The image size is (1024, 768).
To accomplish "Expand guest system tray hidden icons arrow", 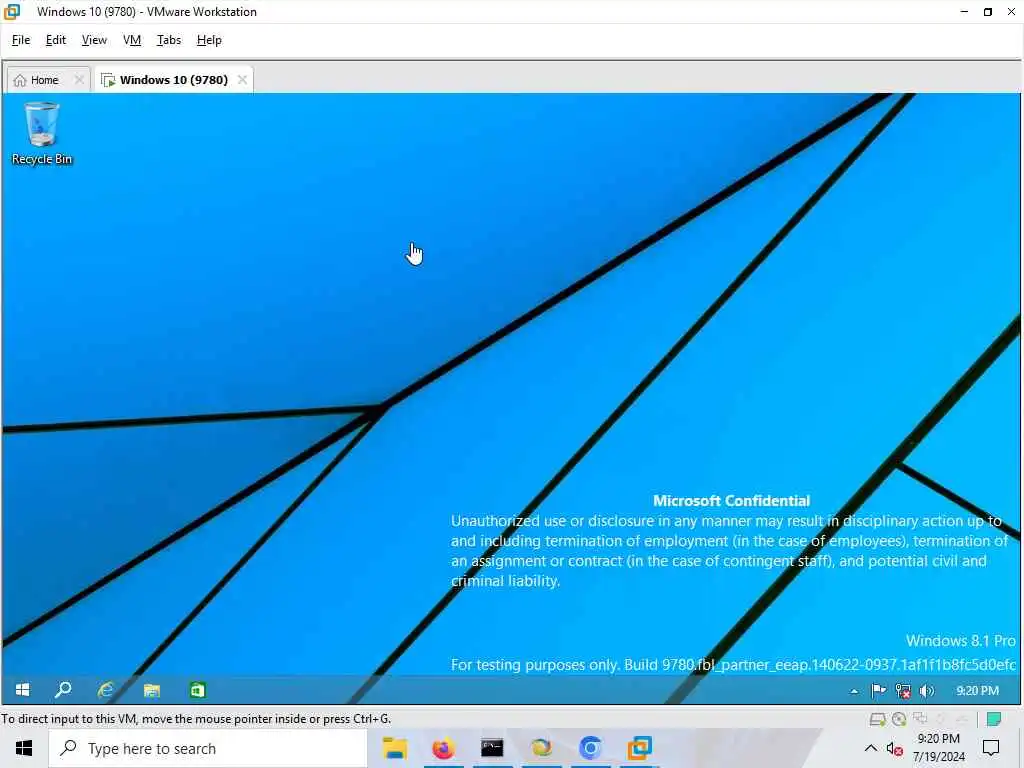I will [854, 691].
